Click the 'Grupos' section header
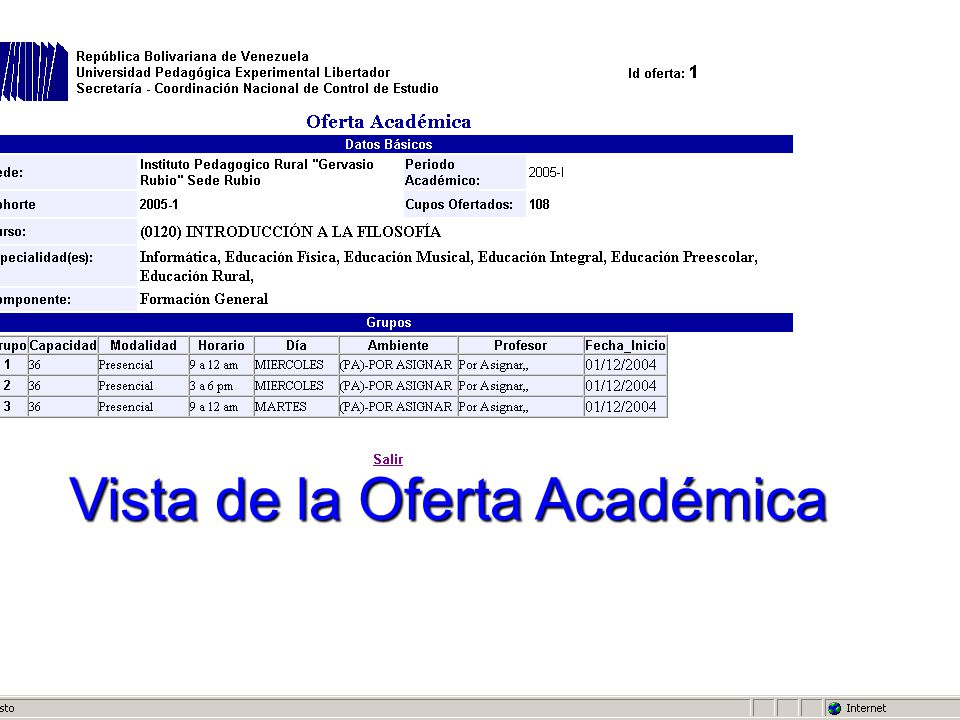The image size is (960, 720). (x=389, y=322)
